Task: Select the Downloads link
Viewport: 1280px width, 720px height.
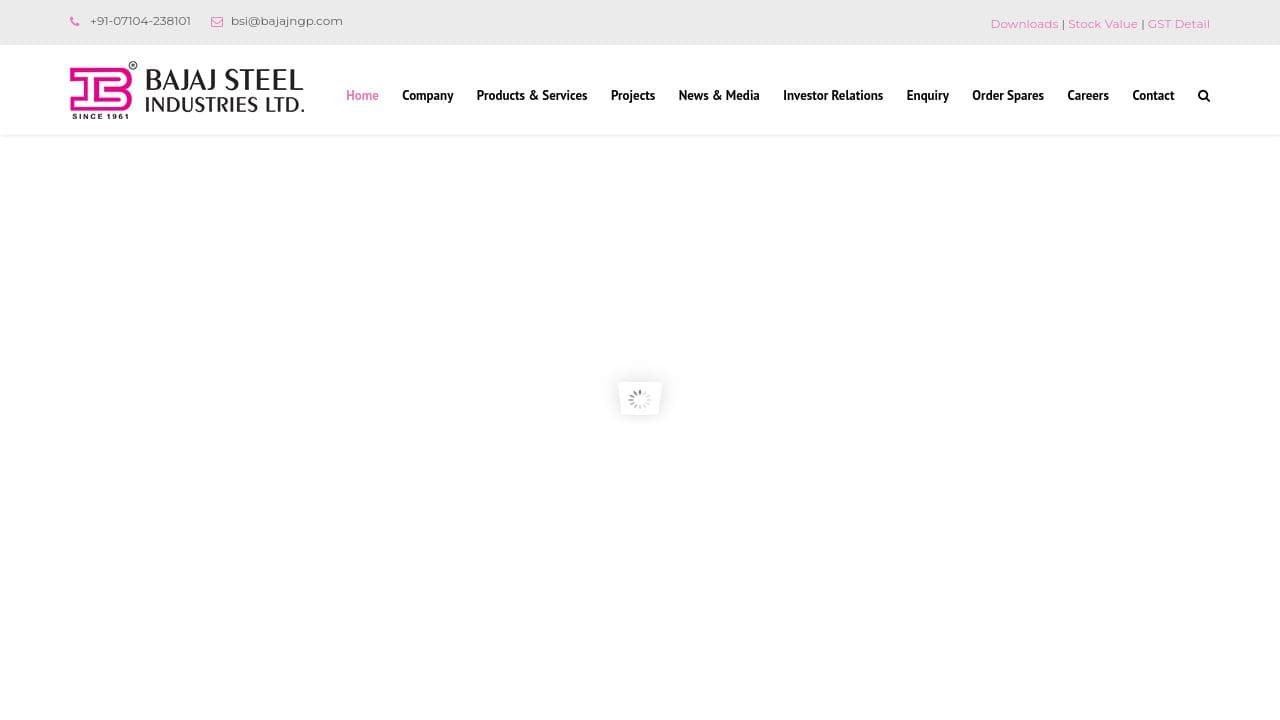Action: point(1024,23)
